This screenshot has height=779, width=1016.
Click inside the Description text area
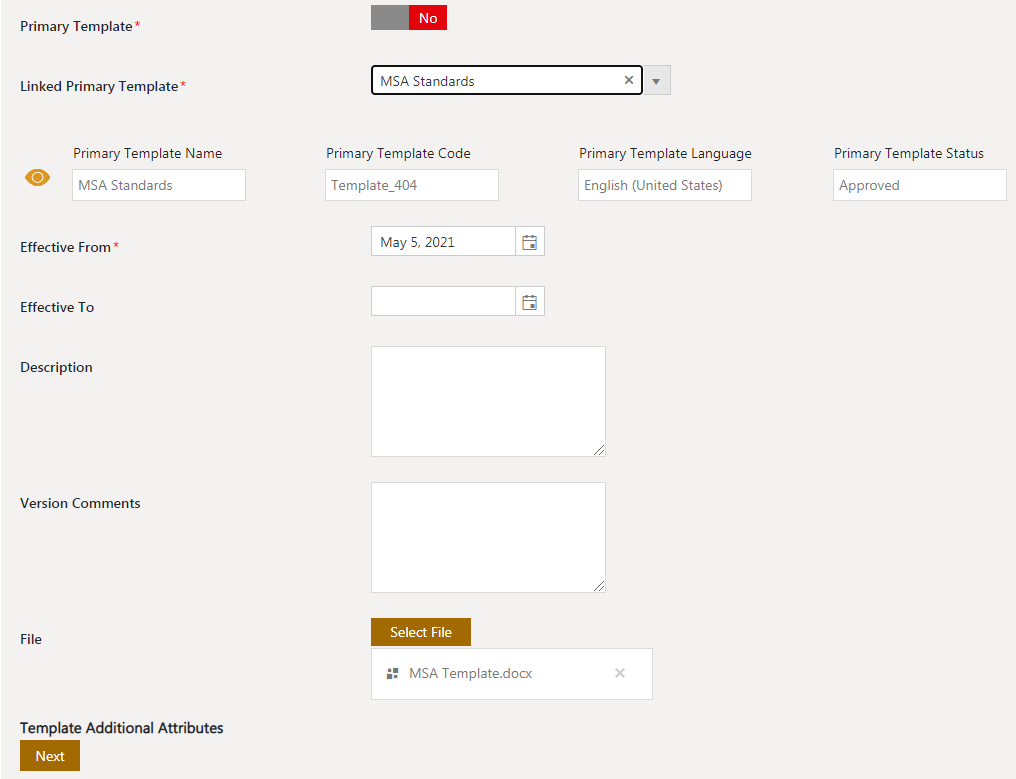(x=488, y=401)
